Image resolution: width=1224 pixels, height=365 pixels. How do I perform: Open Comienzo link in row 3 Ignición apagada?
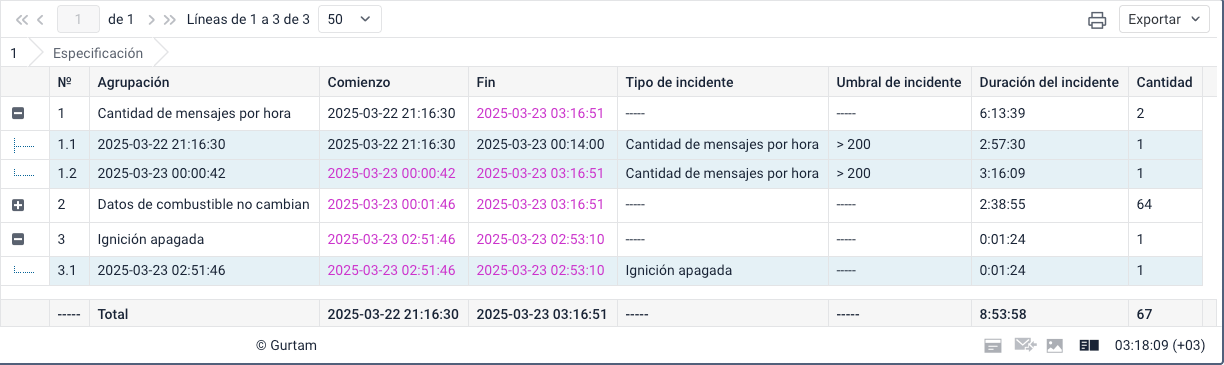(391, 240)
